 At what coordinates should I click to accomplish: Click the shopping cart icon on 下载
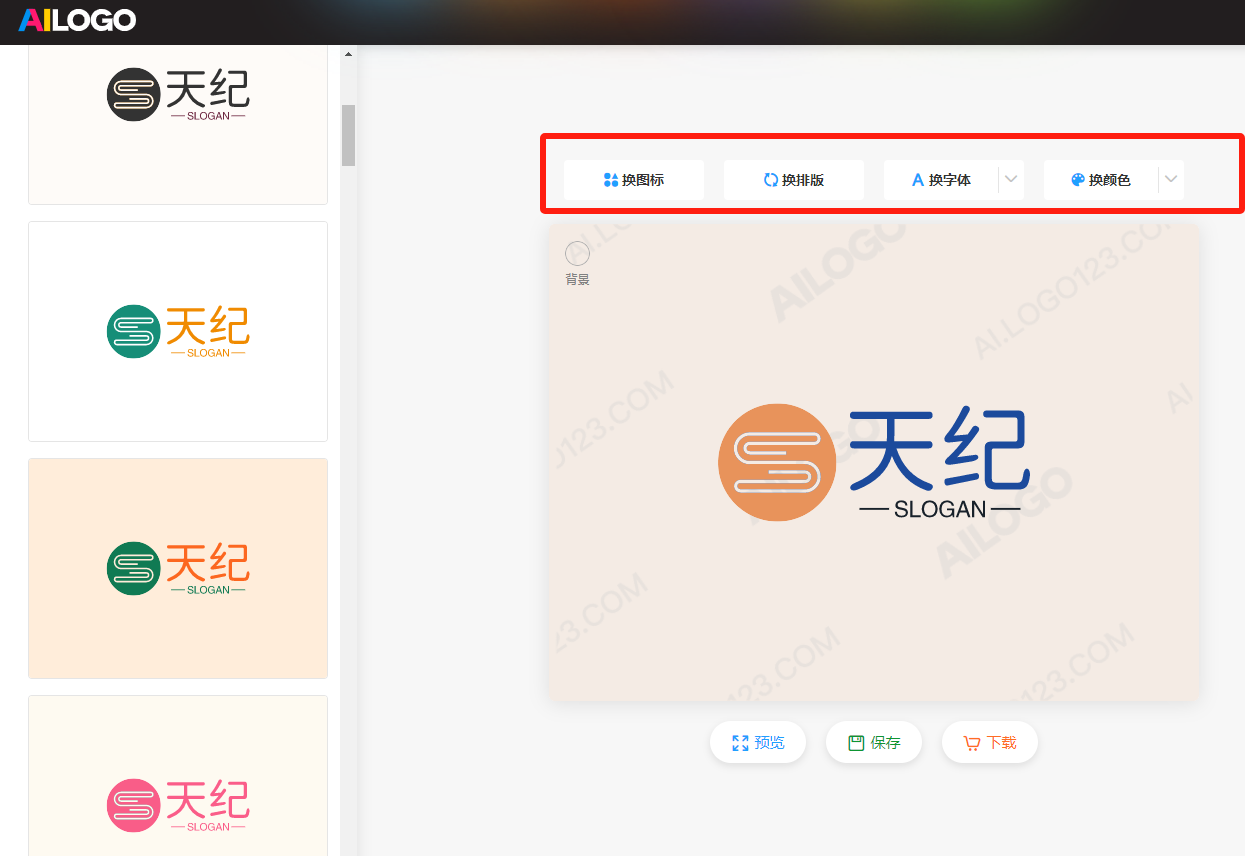click(972, 742)
